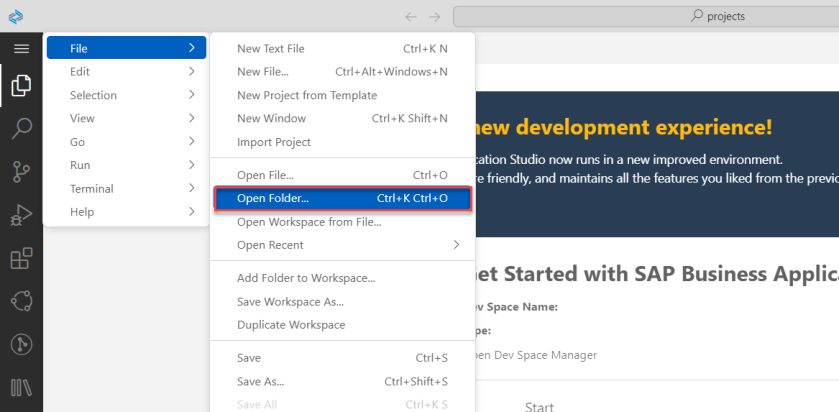Choose Open Workspace from File...
Viewport: 839px width, 412px height.
point(342,222)
